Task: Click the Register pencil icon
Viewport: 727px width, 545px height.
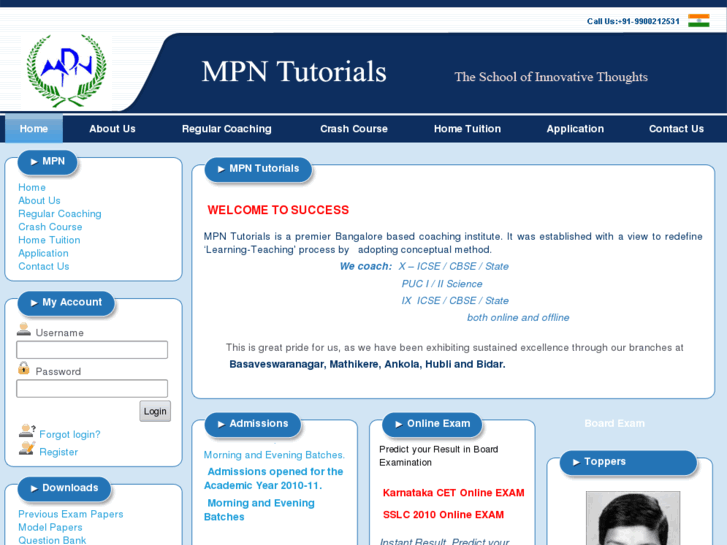Action: (x=27, y=448)
